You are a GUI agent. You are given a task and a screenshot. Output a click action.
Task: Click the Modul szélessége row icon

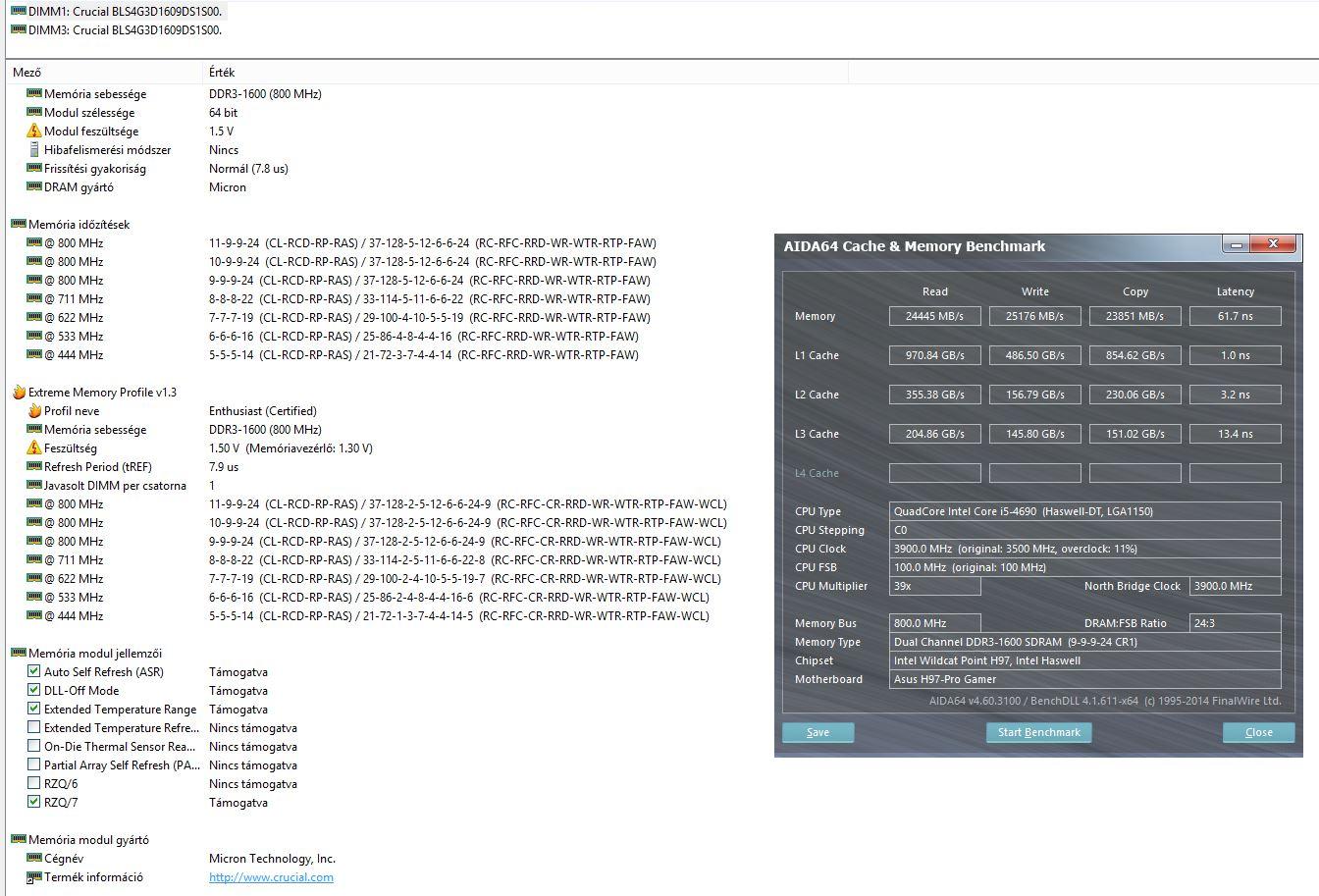coord(34,112)
